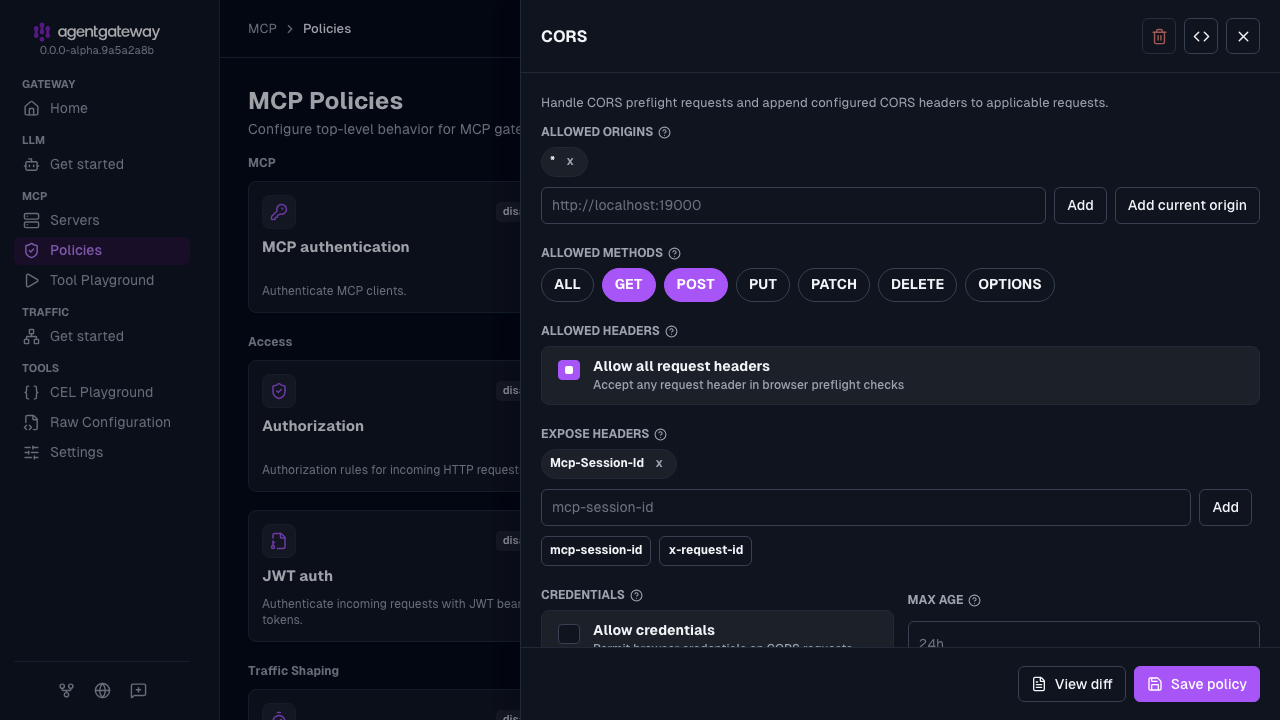The width and height of the screenshot is (1280, 720).
Task: Click MCP breadcrumb link
Action: tap(262, 29)
